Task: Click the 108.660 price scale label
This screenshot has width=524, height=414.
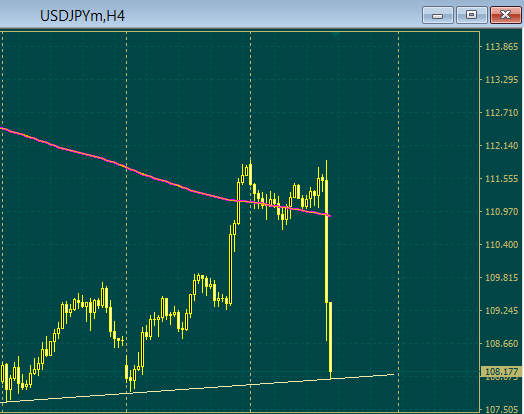Action: coord(501,343)
